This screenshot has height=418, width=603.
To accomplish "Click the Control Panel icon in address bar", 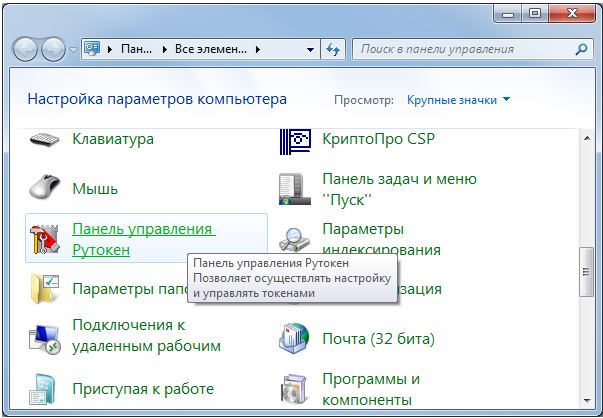I will (x=92, y=49).
